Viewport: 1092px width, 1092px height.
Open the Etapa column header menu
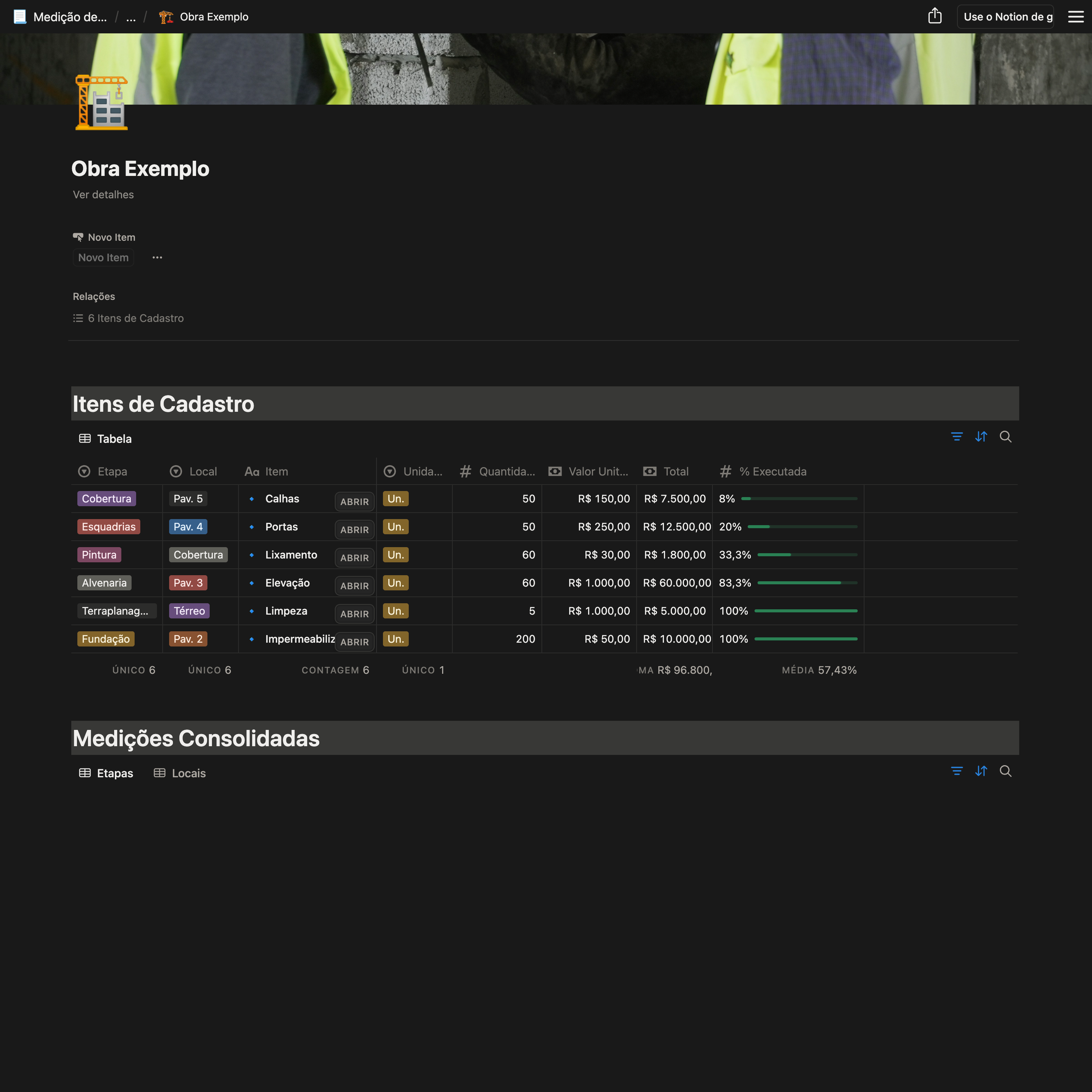point(111,471)
